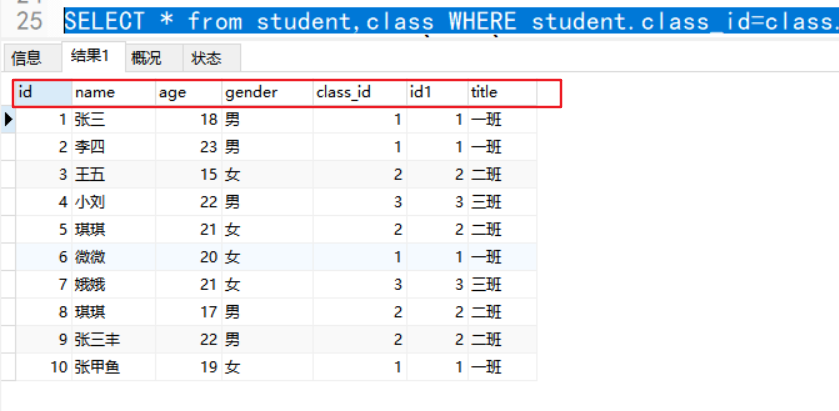Click age cell 19 in 张甲鱼 row
This screenshot has width=839, height=411.
188,367
